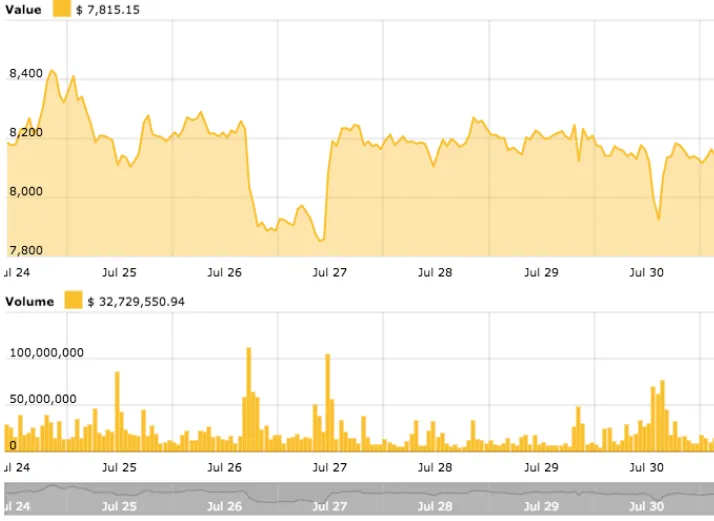Viewport: 714px width, 521px height.
Task: Click the Jul 27 label under volume chart
Action: [x=330, y=467]
